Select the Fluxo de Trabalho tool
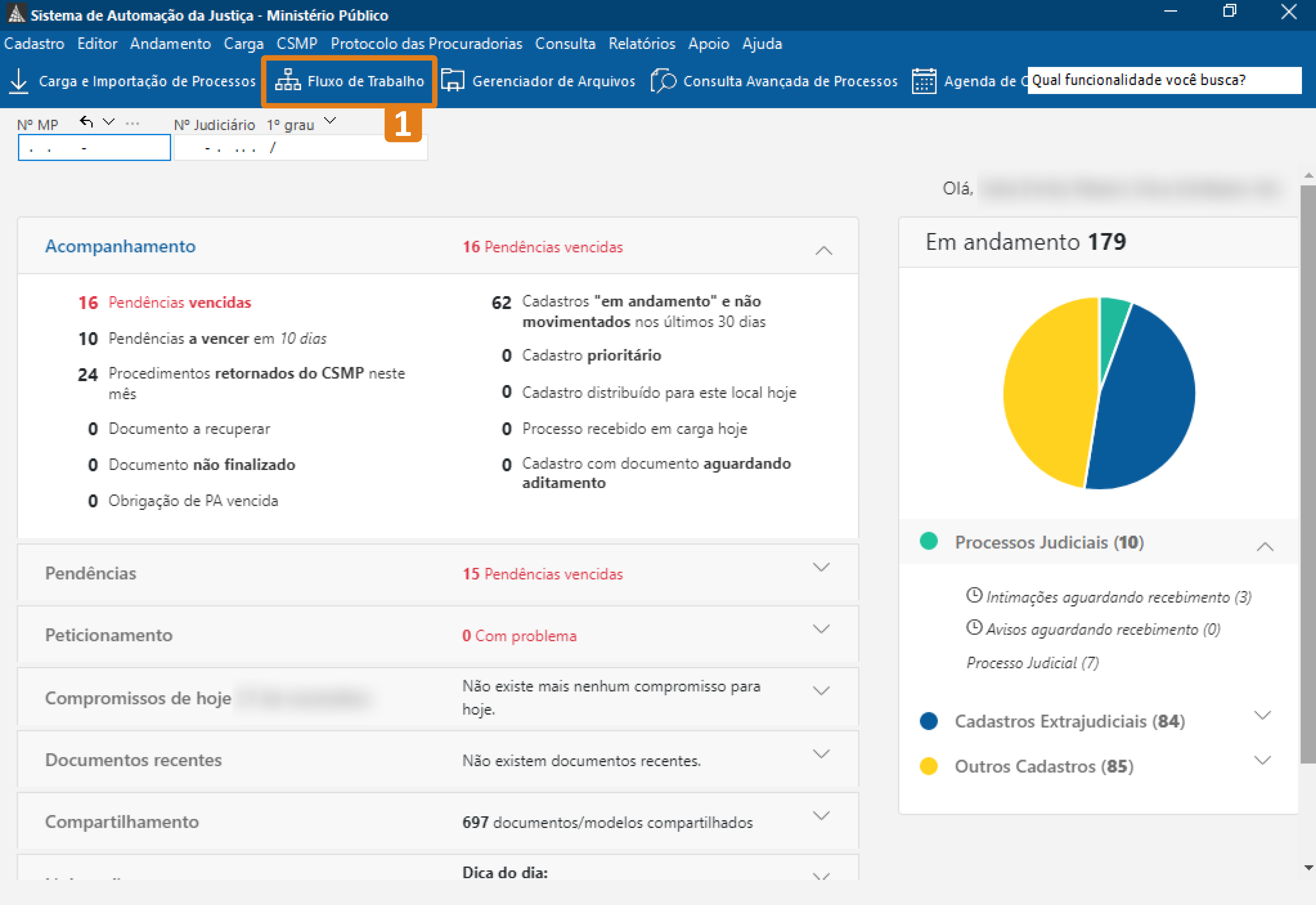 348,81
